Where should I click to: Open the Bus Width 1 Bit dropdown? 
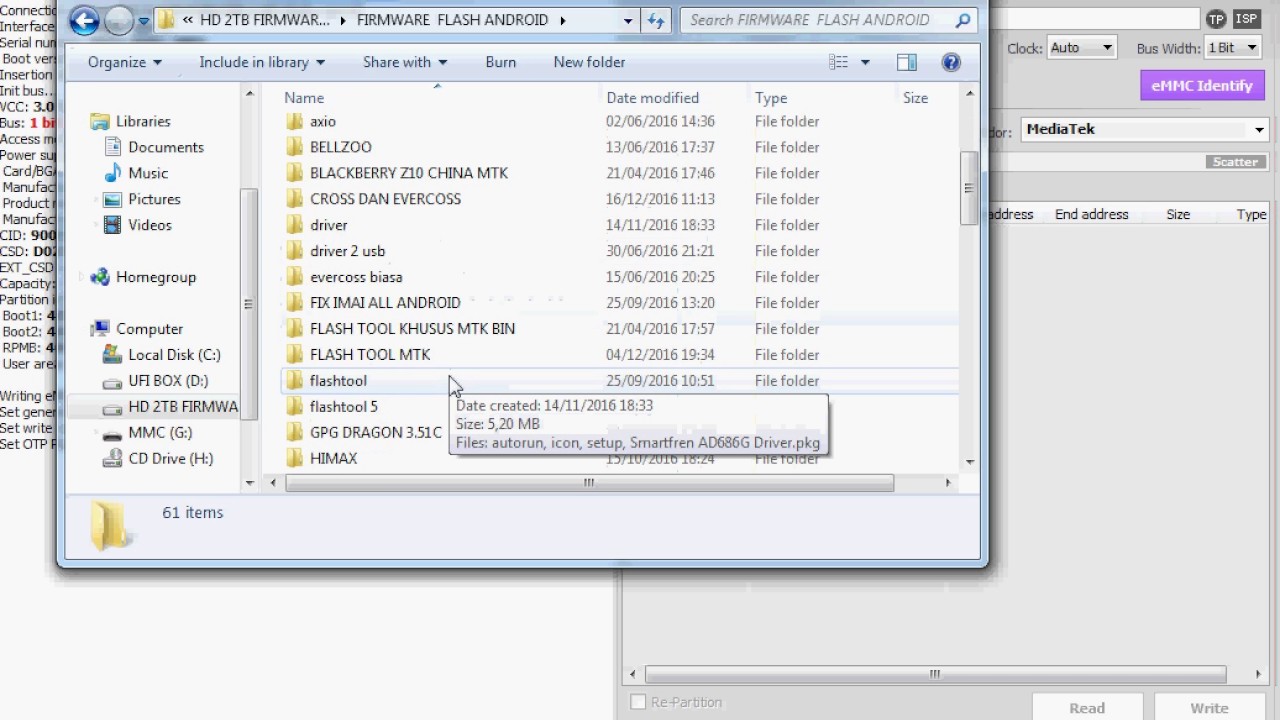(1233, 48)
